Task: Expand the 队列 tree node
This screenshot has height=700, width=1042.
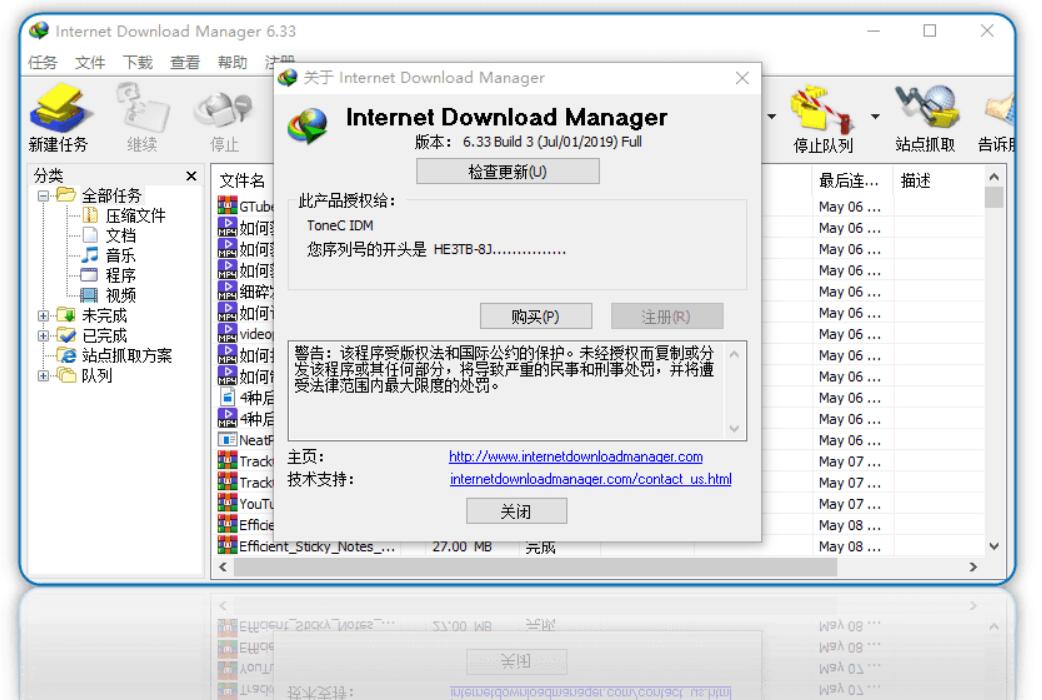Action: click(43, 376)
